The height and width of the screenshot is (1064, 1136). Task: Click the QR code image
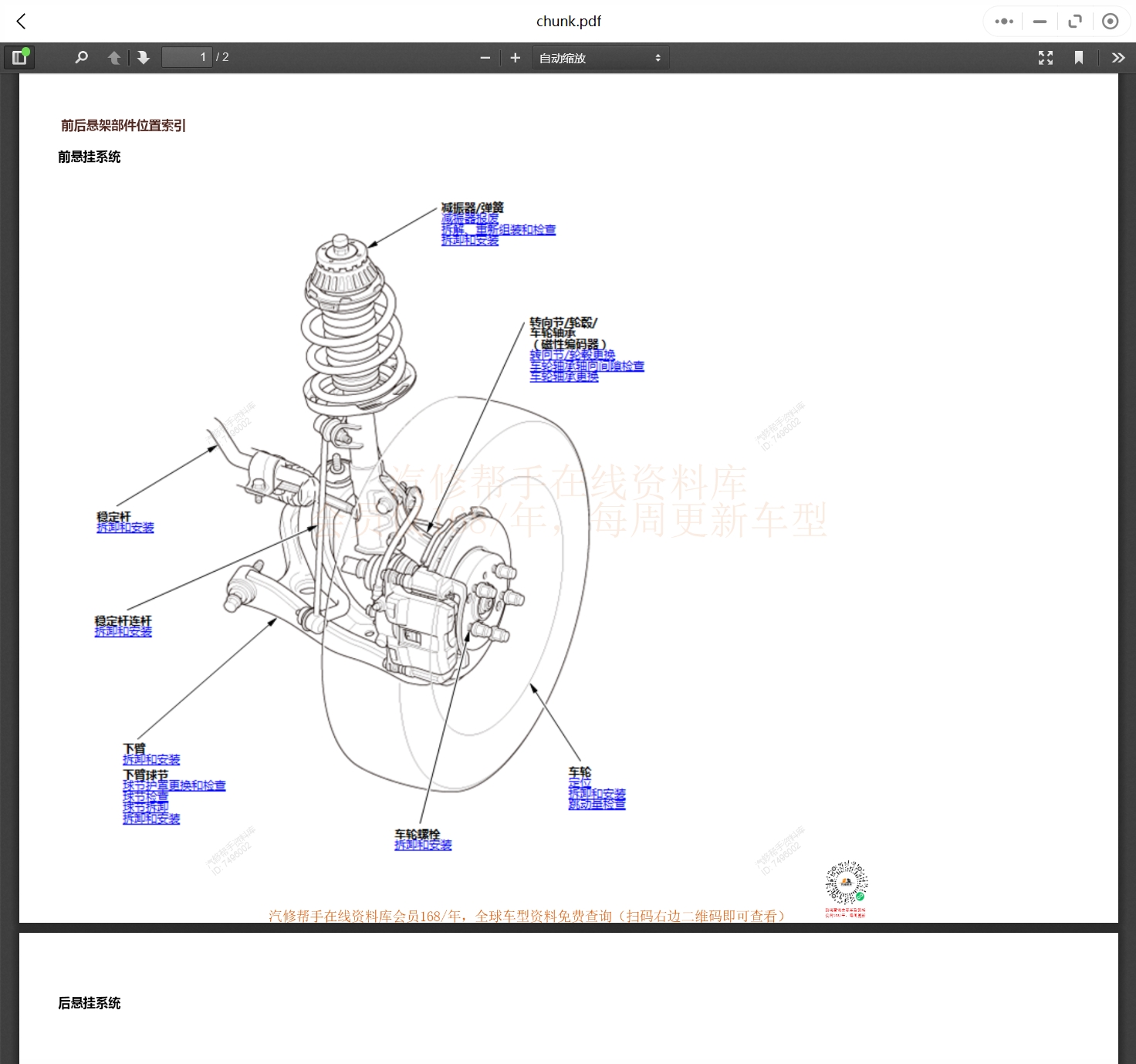[x=846, y=883]
